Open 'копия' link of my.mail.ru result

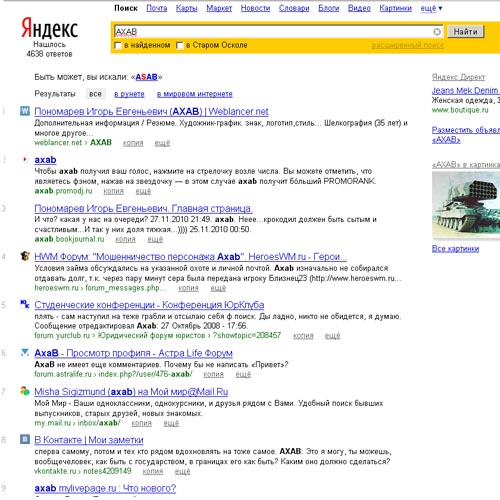pyautogui.click(x=142, y=423)
